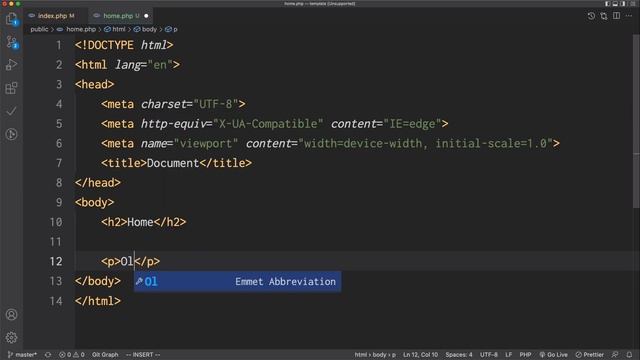Click the Prettier status item
The height and width of the screenshot is (360, 640).
[x=589, y=355]
